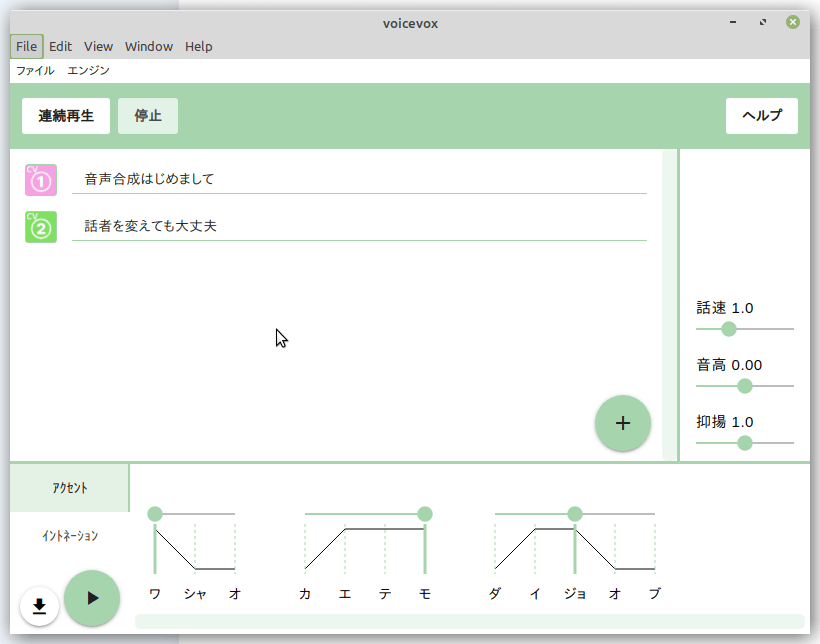Open the Window menu
This screenshot has width=820, height=644.
[x=149, y=47]
